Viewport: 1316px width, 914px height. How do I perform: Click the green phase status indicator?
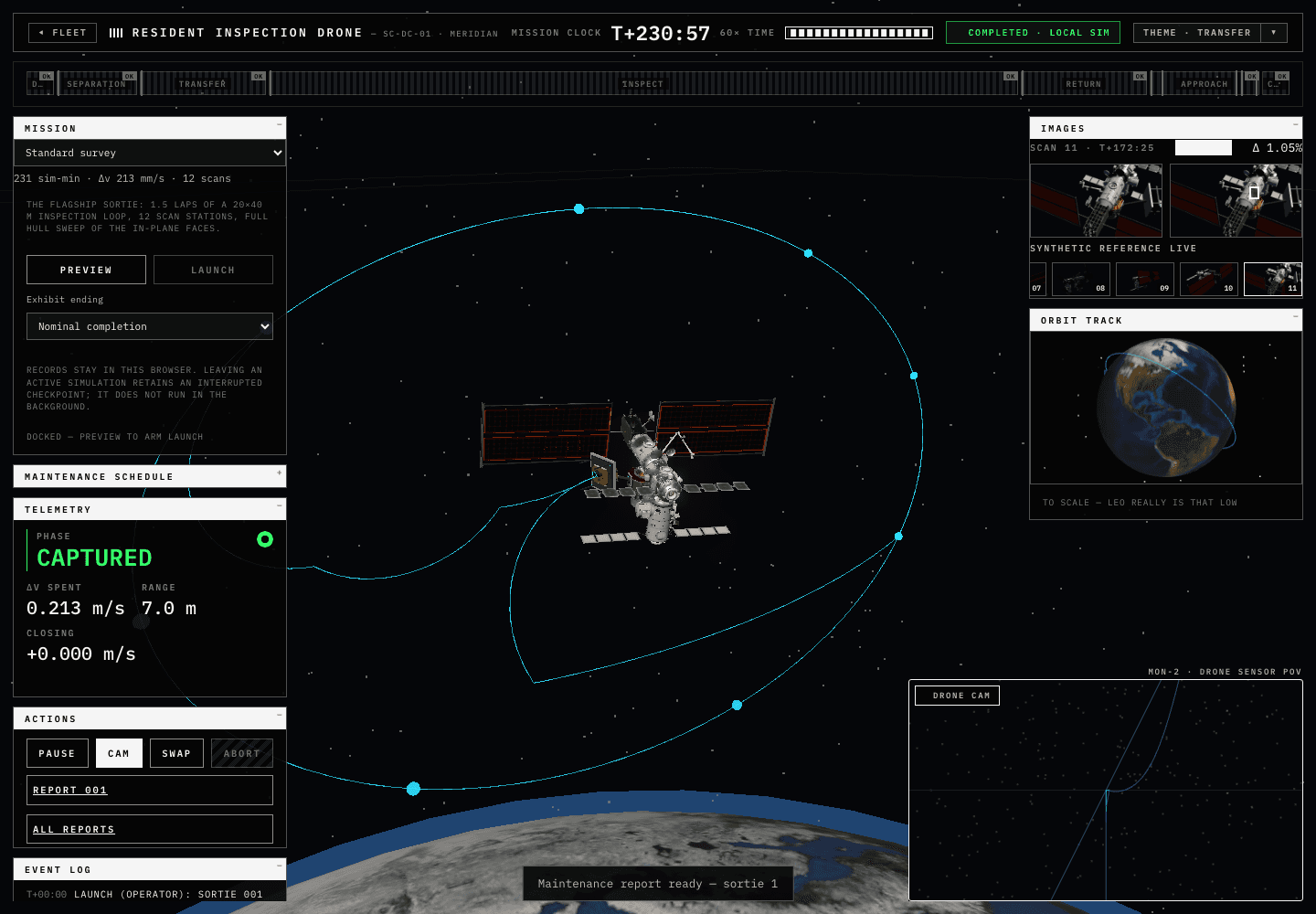tap(265, 539)
